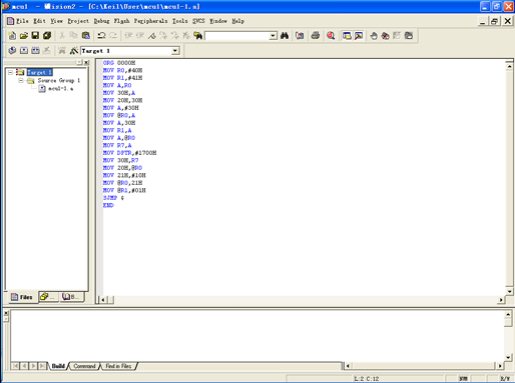Image resolution: width=515 pixels, height=383 pixels.
Task: Switch to the Books tab in project pane
Action: point(71,297)
